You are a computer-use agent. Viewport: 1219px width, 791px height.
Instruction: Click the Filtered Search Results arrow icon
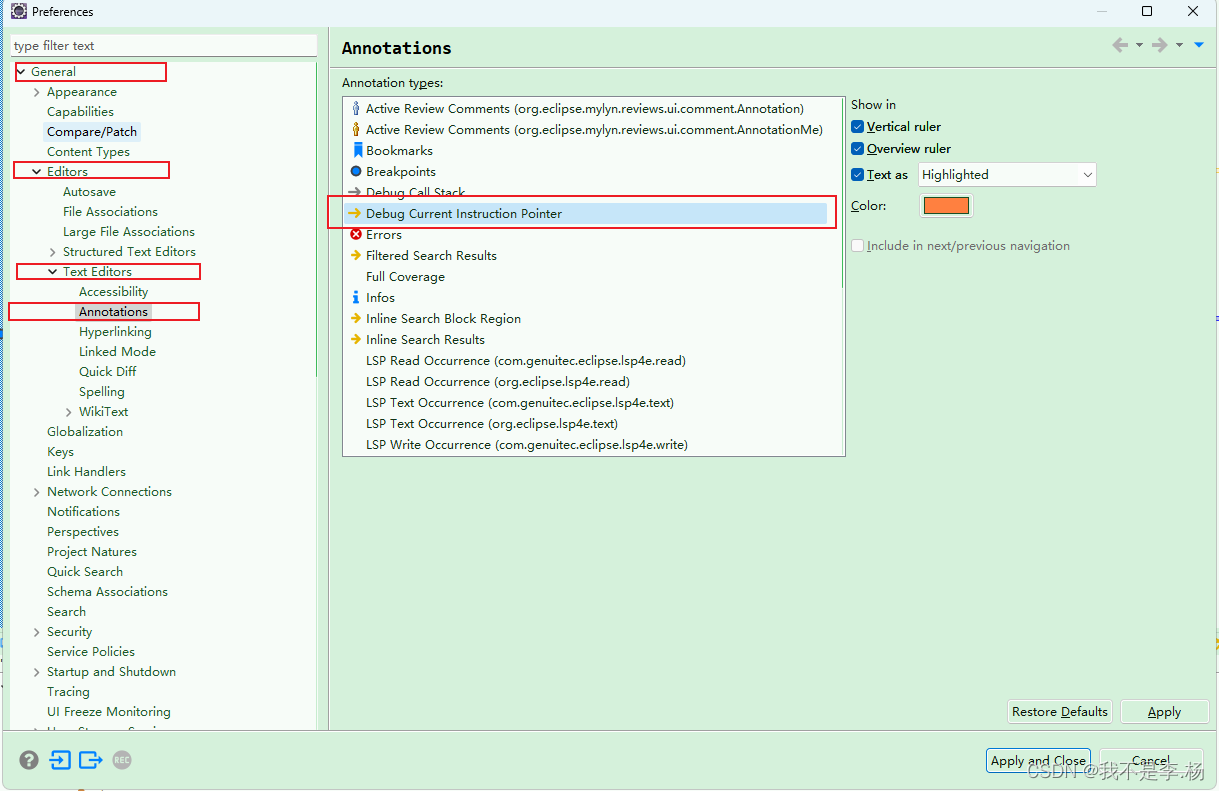point(355,255)
